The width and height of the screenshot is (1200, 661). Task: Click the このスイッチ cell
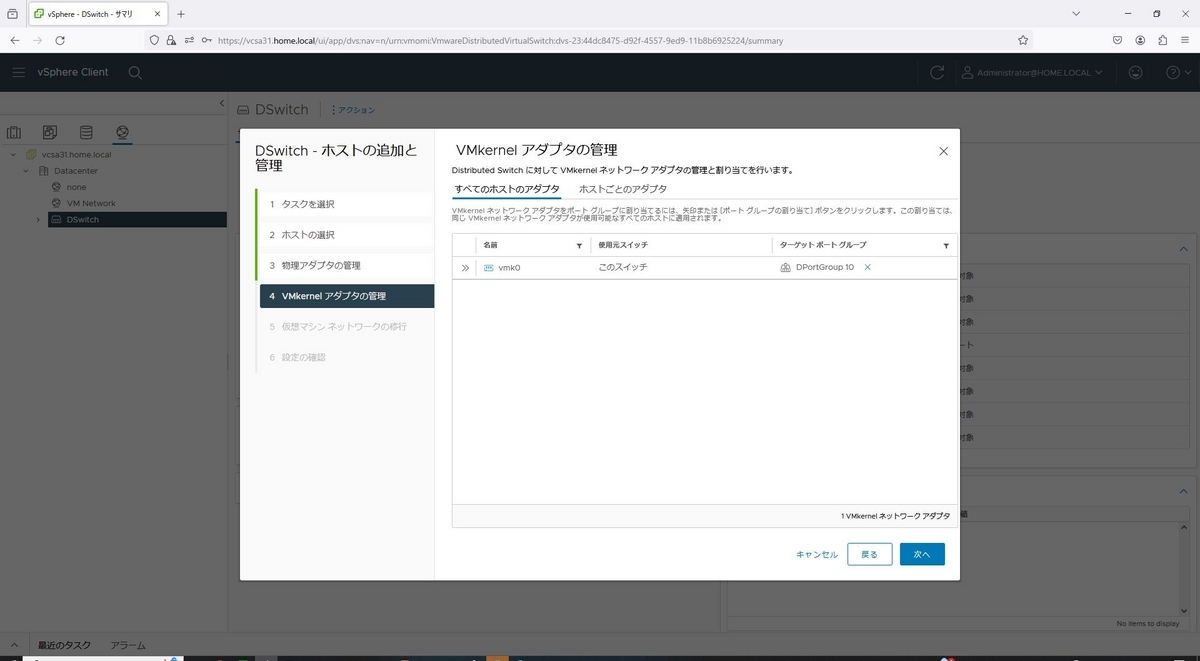(x=623, y=268)
